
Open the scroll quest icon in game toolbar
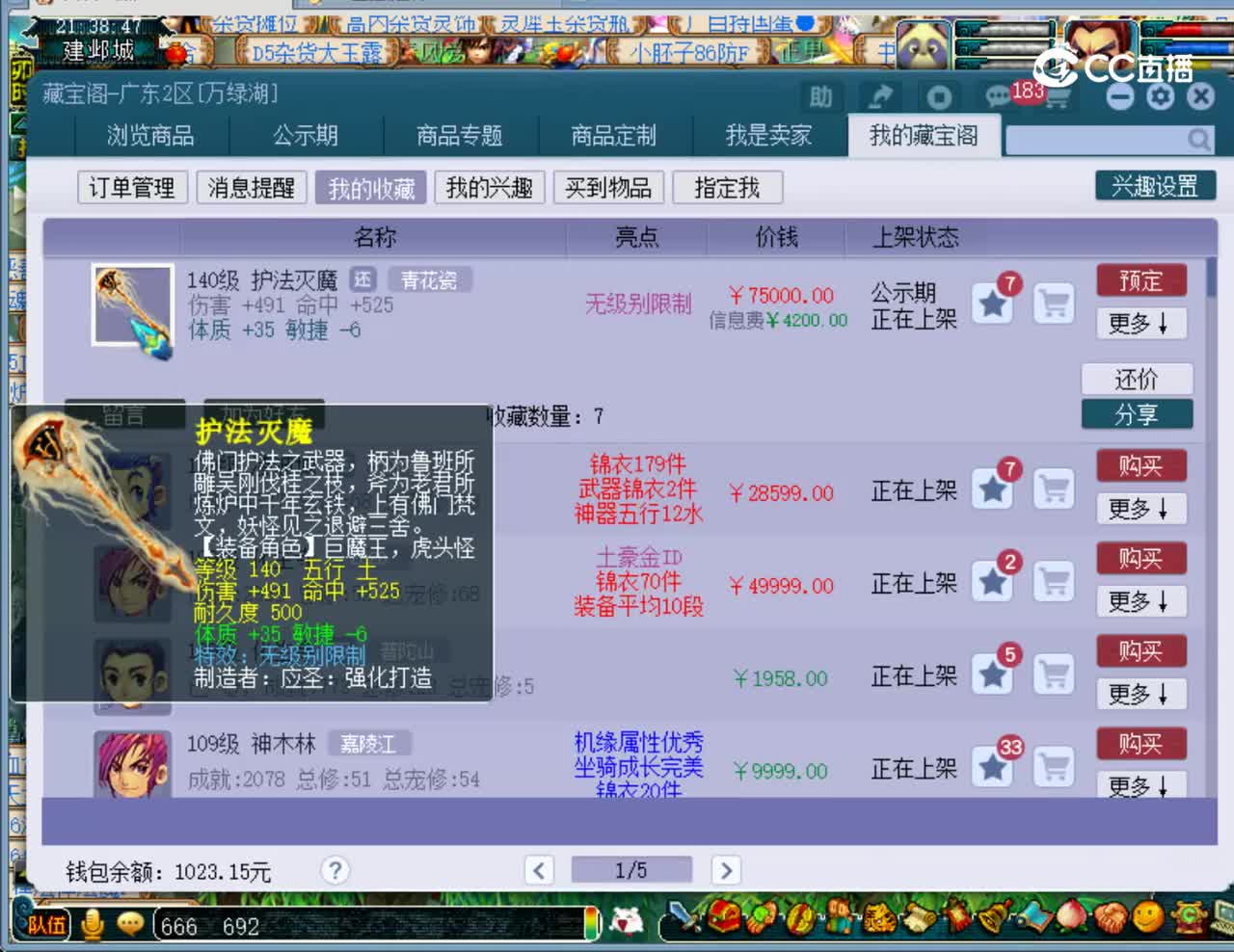[919, 917]
